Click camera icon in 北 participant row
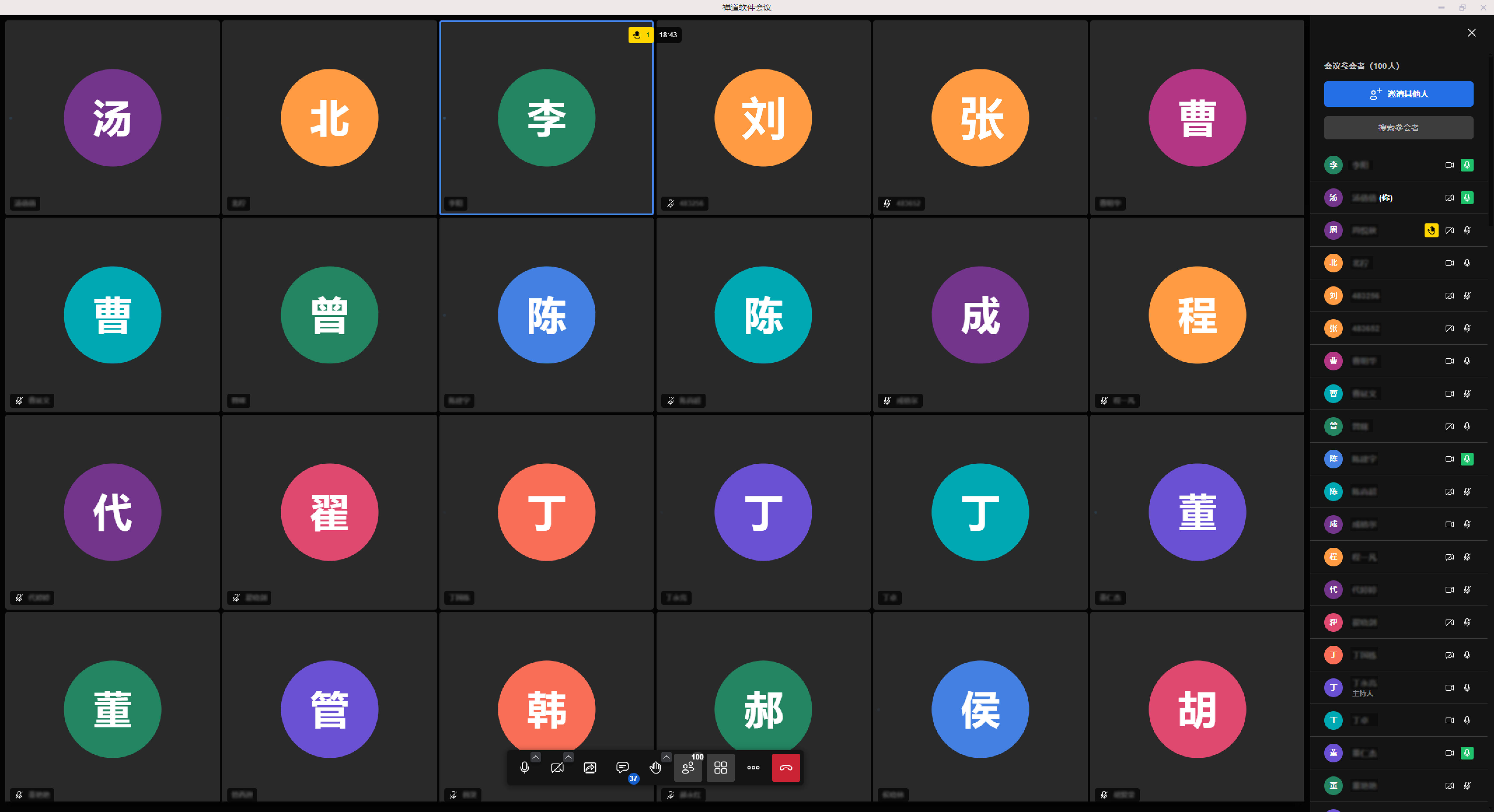 pyautogui.click(x=1449, y=263)
